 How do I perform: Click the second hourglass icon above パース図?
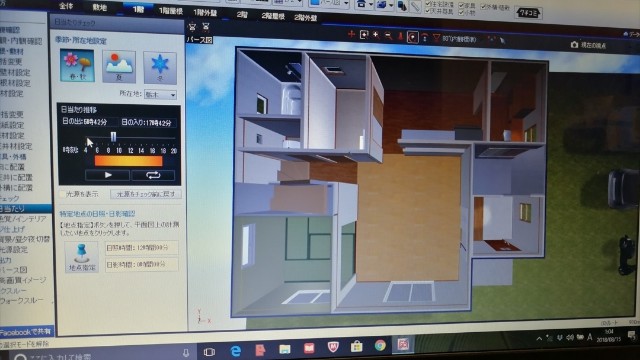point(206,27)
